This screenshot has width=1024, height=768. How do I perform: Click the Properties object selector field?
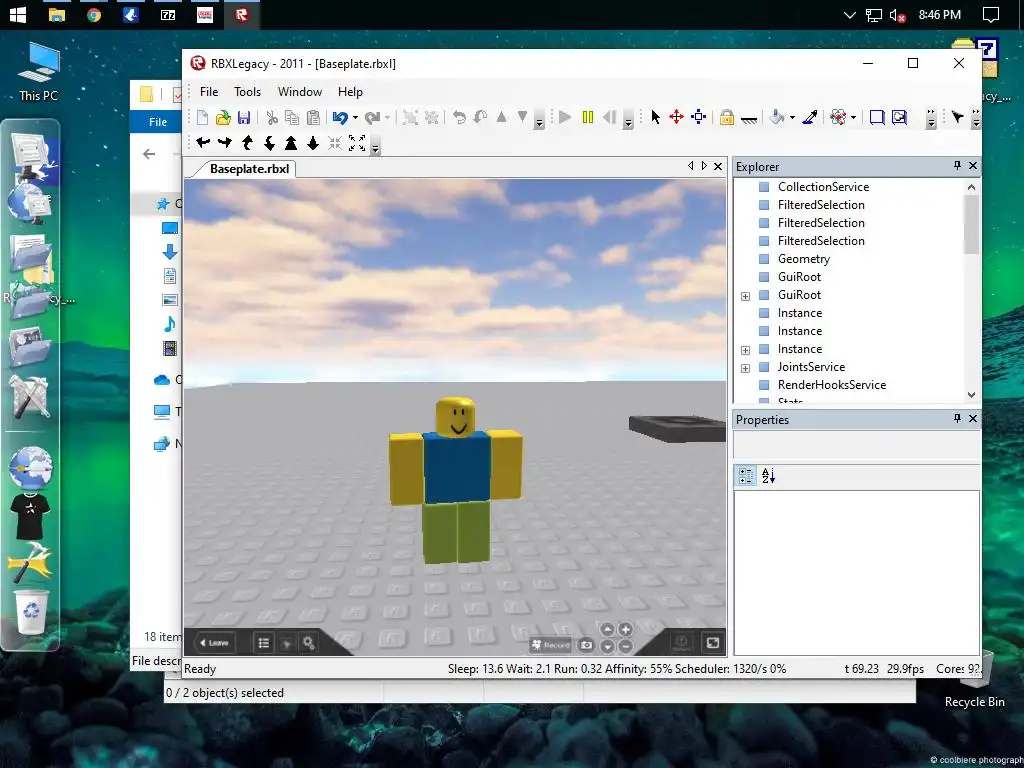[856, 445]
